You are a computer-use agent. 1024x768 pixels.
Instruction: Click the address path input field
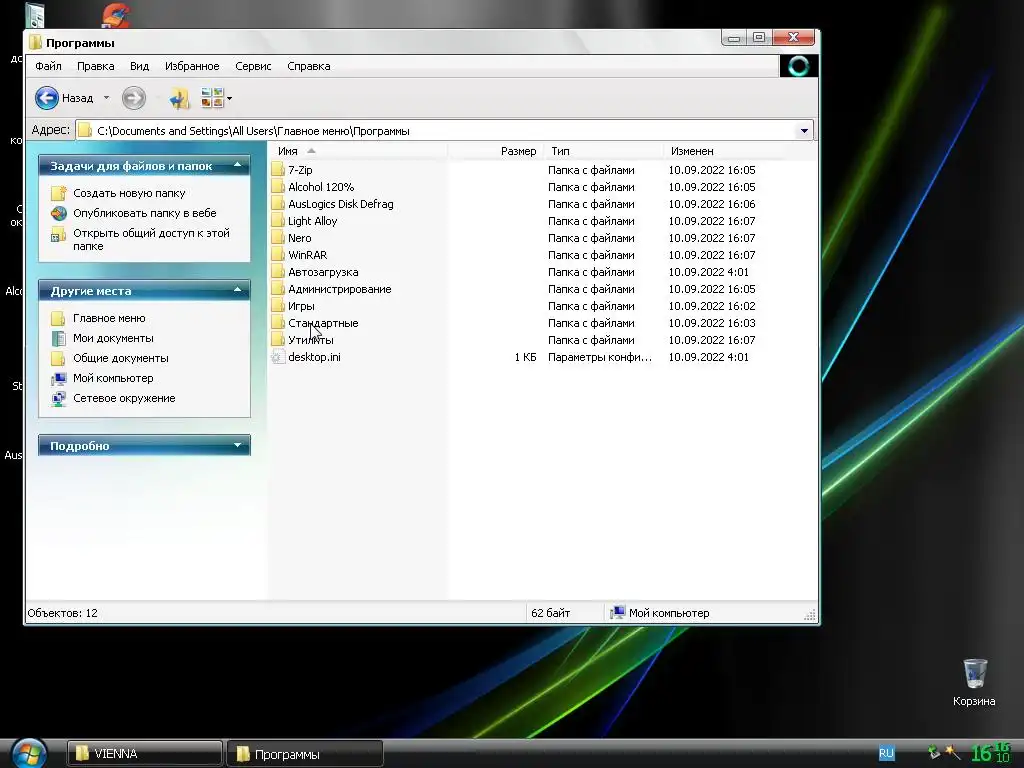coord(444,131)
